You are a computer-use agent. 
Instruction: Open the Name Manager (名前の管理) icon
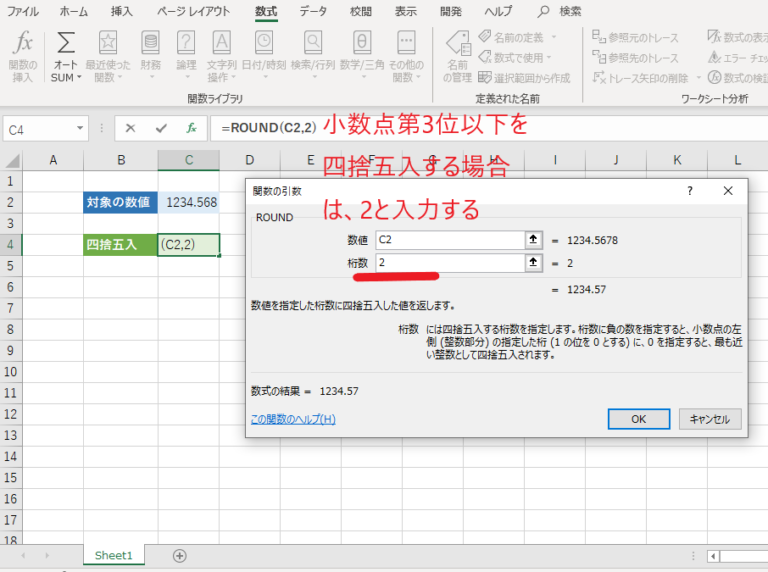click(x=458, y=43)
